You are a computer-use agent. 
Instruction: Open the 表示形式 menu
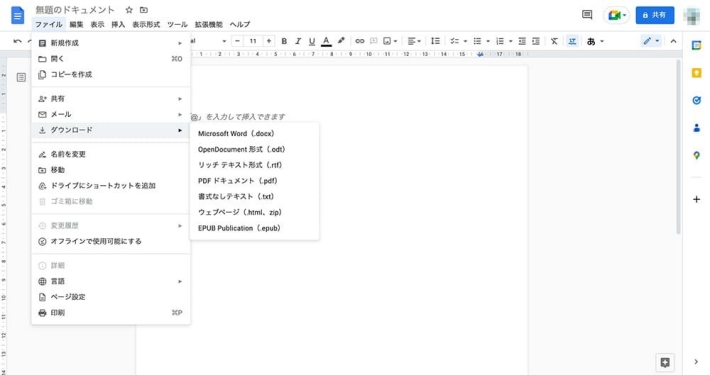(x=146, y=24)
